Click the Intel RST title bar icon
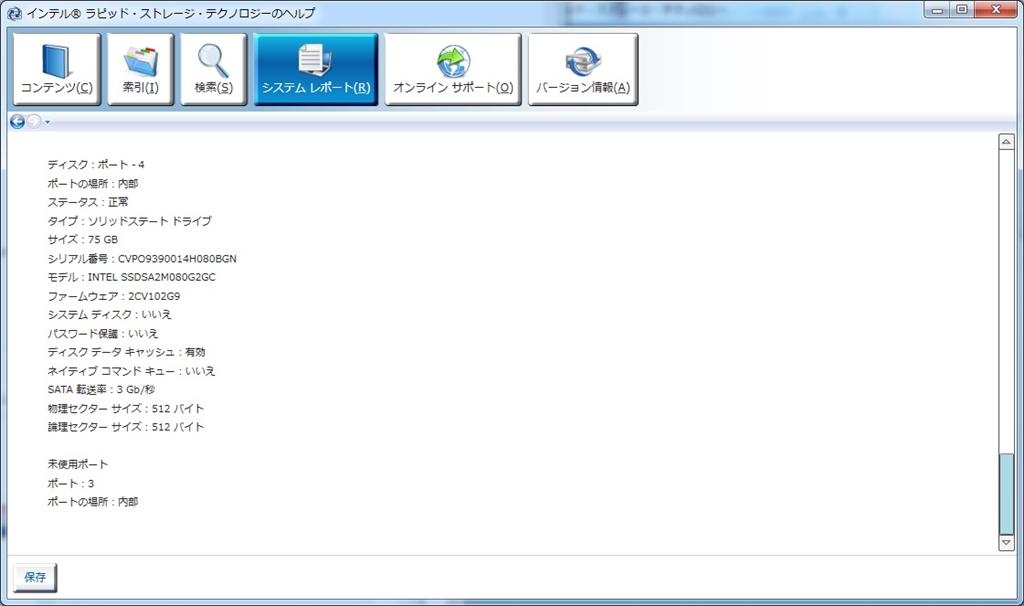 click(x=14, y=13)
